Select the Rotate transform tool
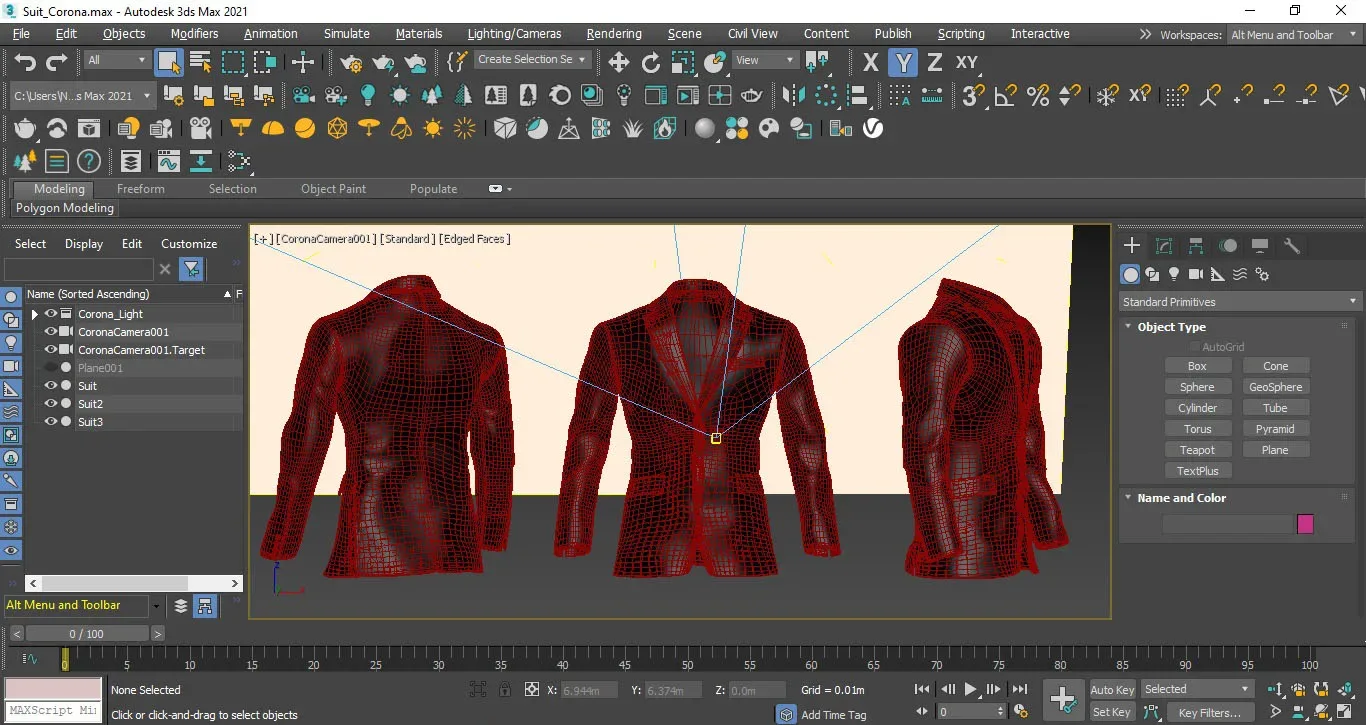The height and width of the screenshot is (725, 1366). point(650,62)
